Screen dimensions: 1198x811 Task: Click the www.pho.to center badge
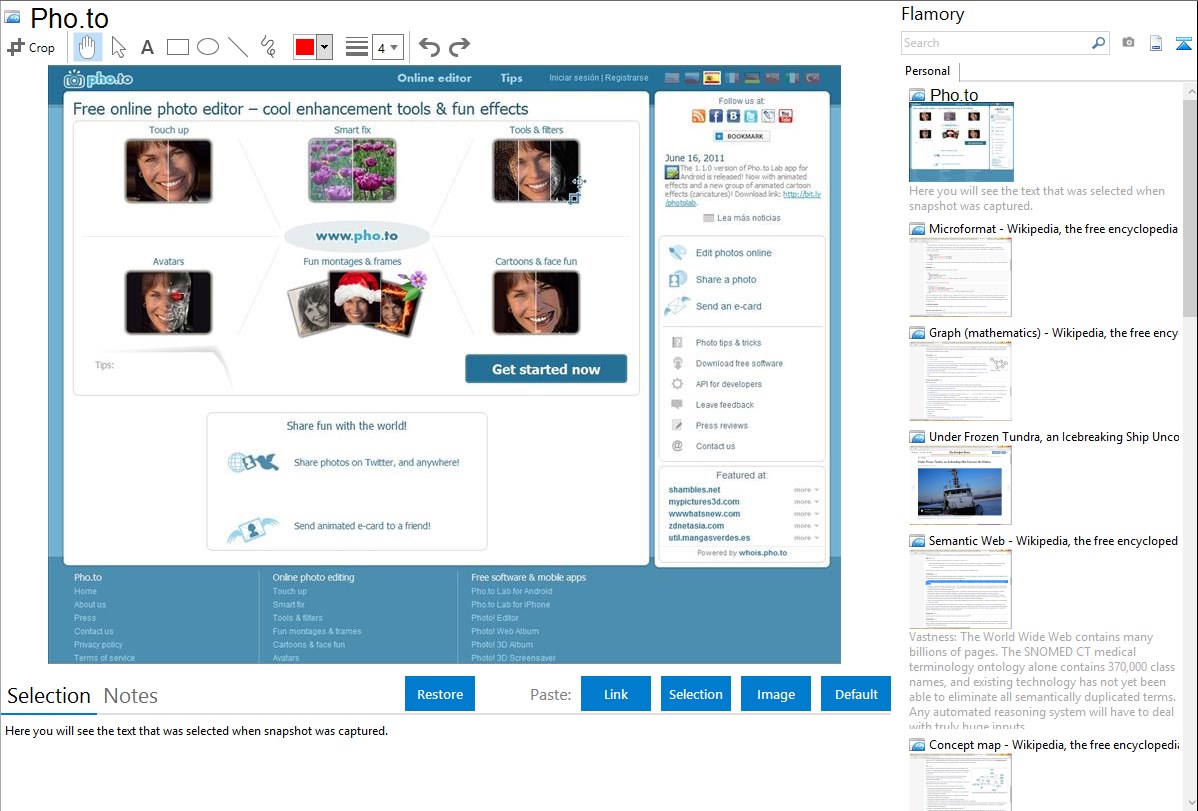tap(357, 235)
